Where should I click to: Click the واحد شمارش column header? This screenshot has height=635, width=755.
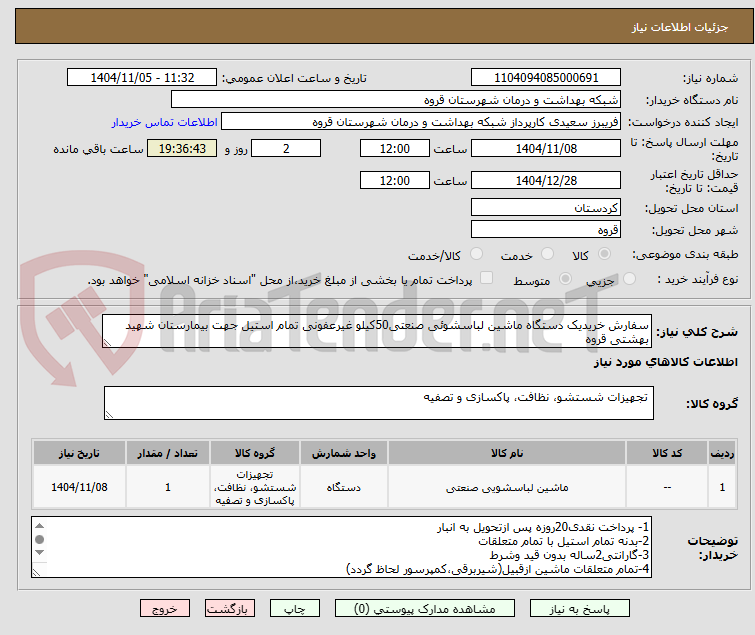343,453
